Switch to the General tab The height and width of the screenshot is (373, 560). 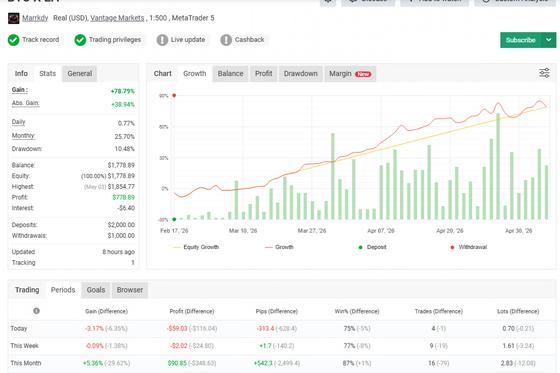80,74
